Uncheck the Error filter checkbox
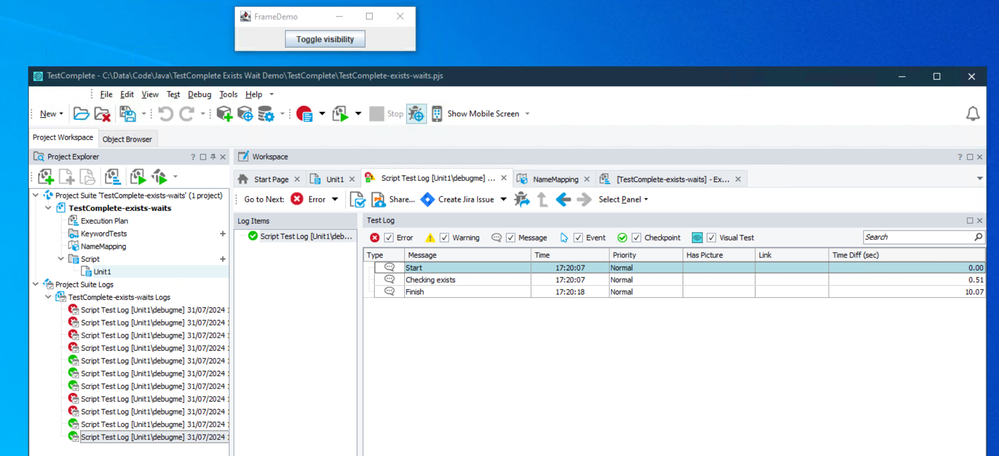999x456 pixels. [388, 238]
